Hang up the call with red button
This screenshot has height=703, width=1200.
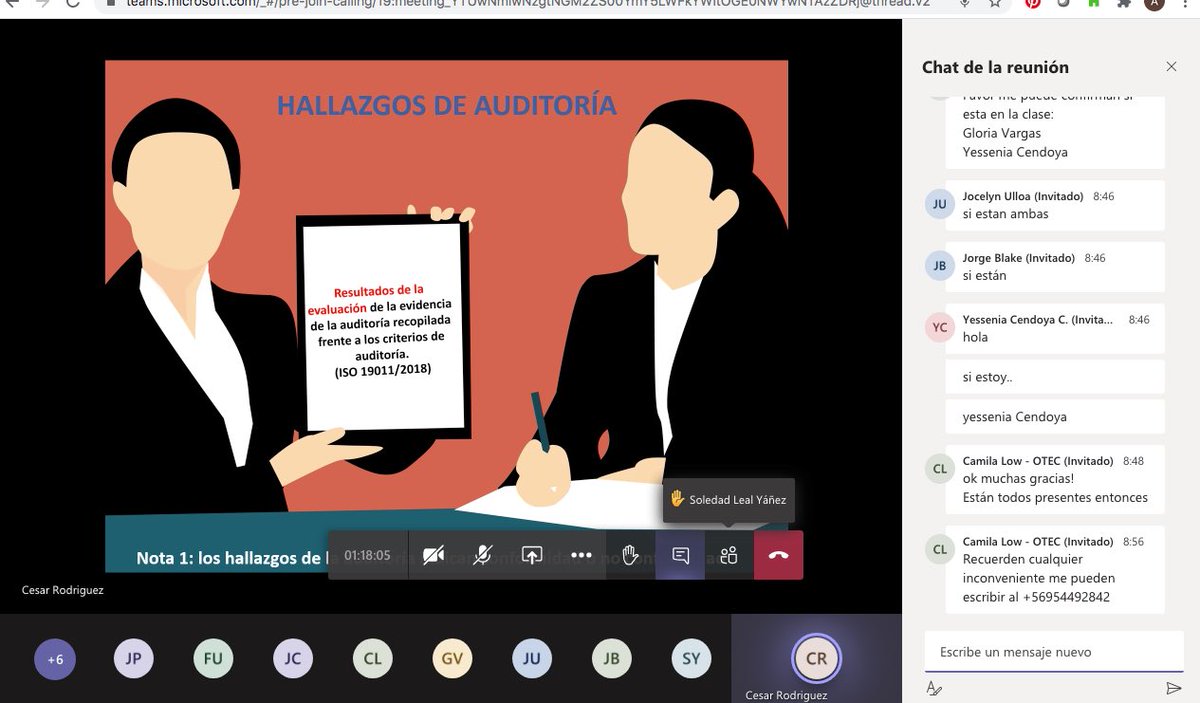pos(778,555)
